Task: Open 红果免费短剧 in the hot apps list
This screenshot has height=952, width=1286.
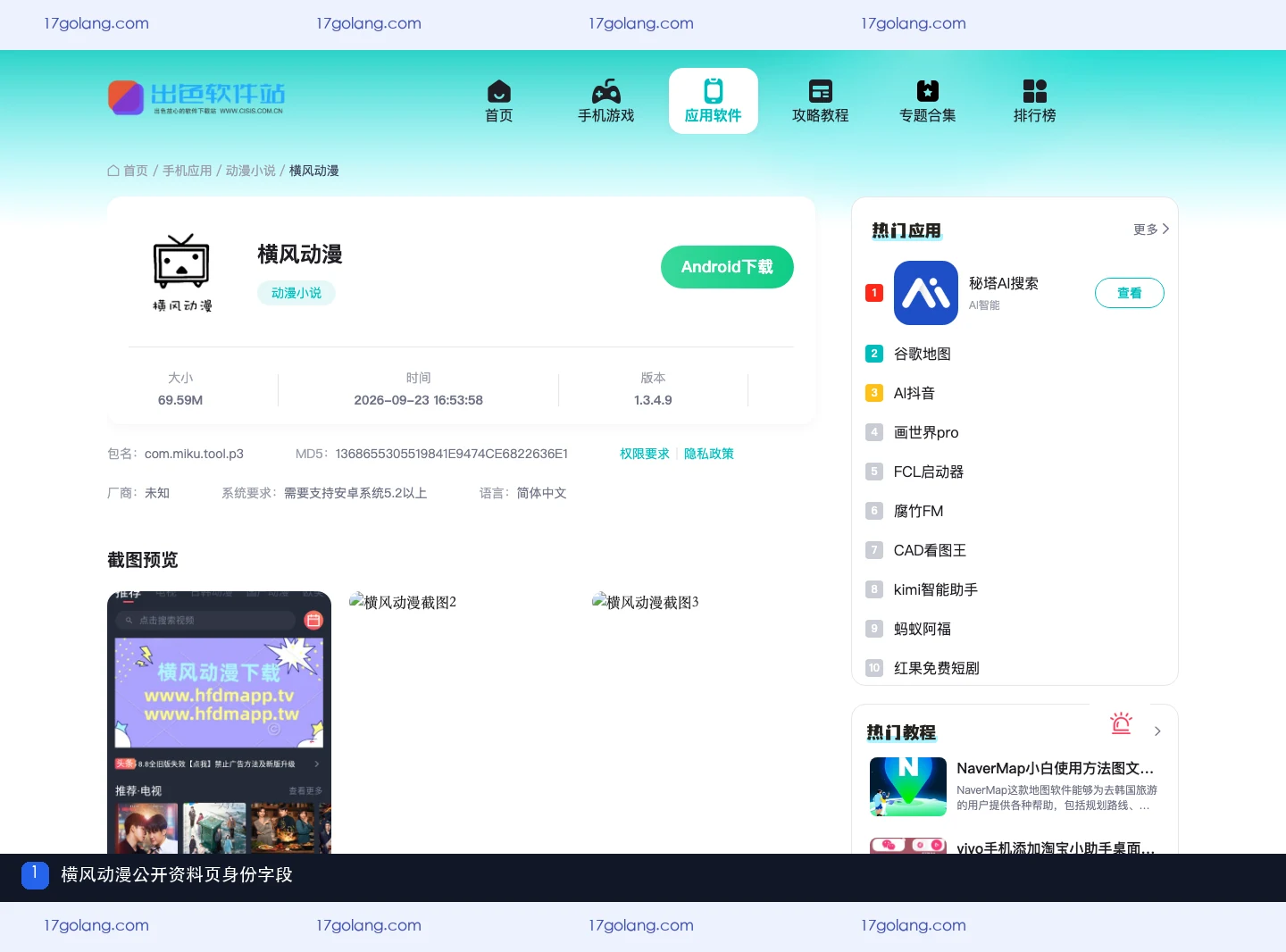Action: click(x=937, y=668)
